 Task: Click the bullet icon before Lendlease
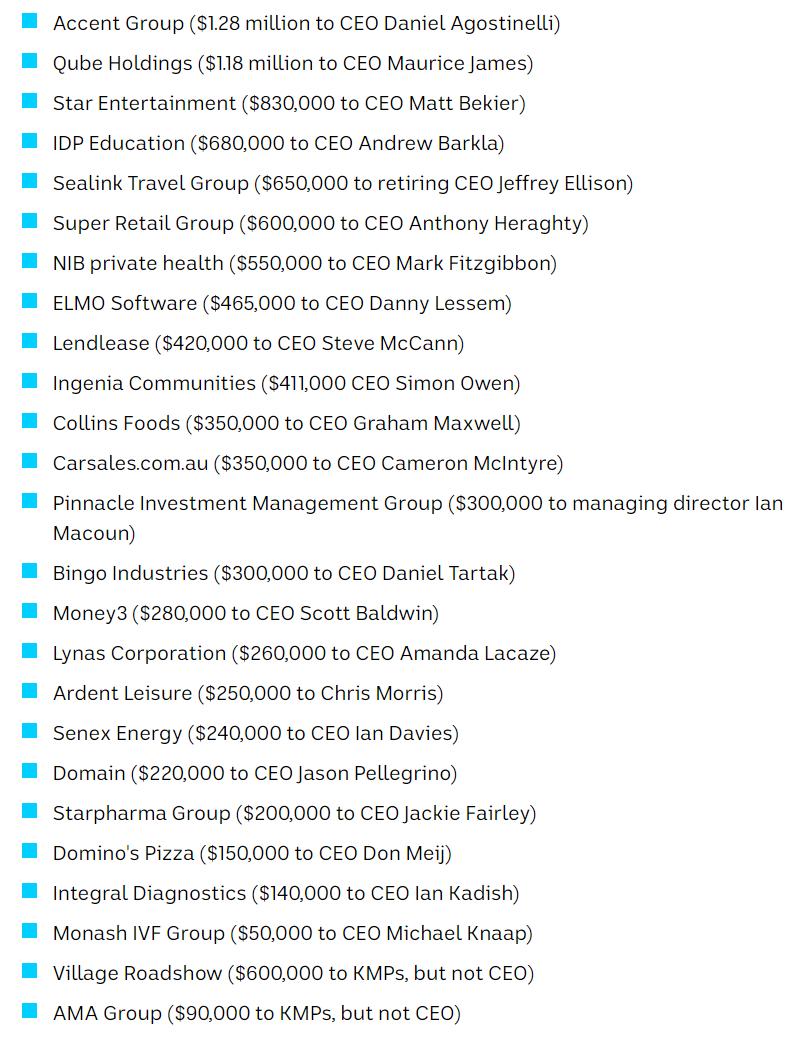[30, 341]
